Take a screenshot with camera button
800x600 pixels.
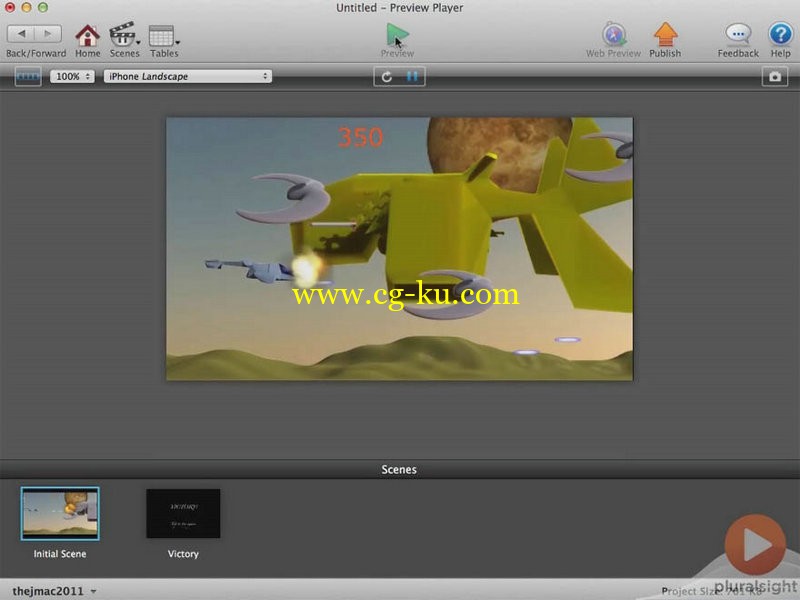774,77
